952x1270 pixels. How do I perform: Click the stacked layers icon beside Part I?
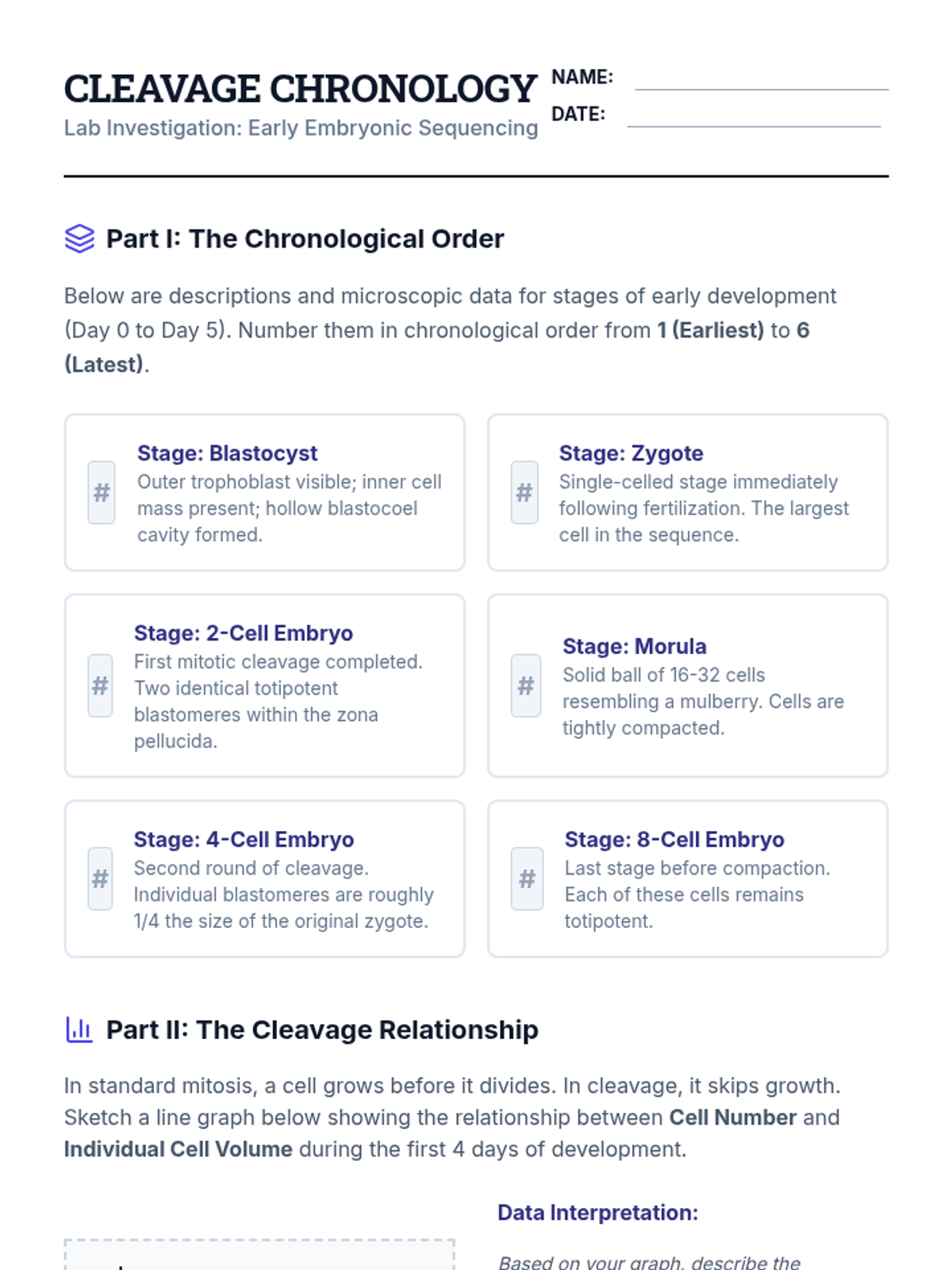click(79, 239)
